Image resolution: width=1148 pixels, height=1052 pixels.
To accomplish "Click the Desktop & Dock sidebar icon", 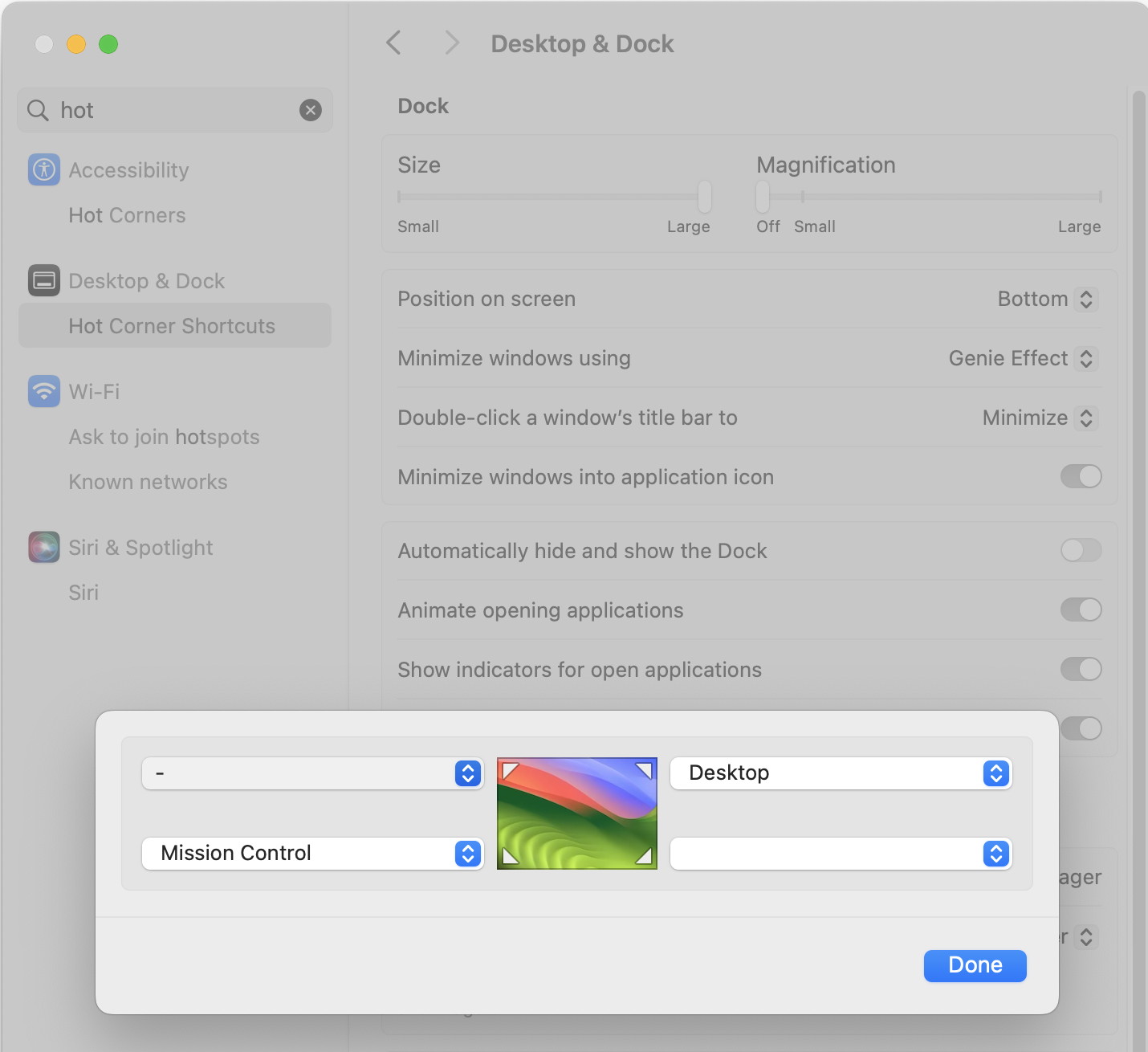I will [44, 280].
